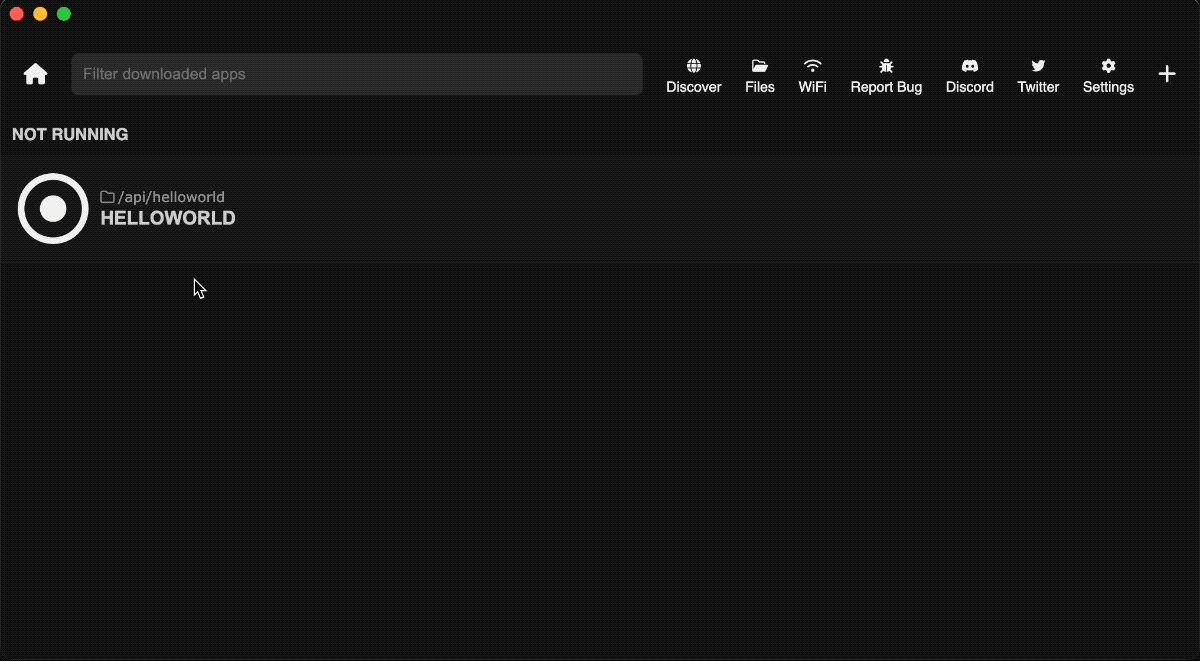1200x661 pixels.
Task: Click the plus icon to add an app
Action: (1167, 73)
